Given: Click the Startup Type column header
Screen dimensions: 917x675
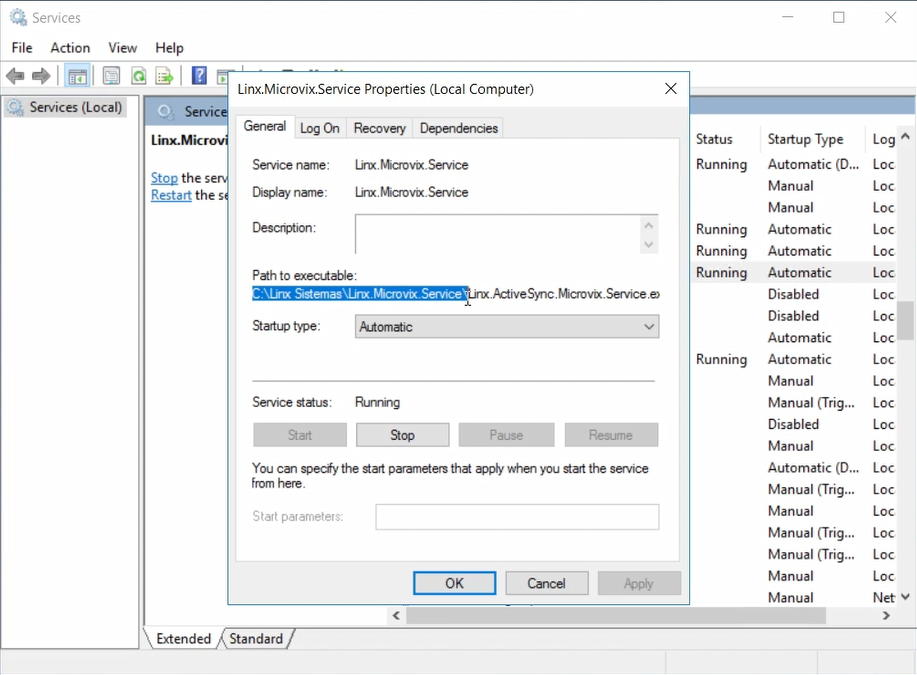Looking at the screenshot, I should [805, 139].
